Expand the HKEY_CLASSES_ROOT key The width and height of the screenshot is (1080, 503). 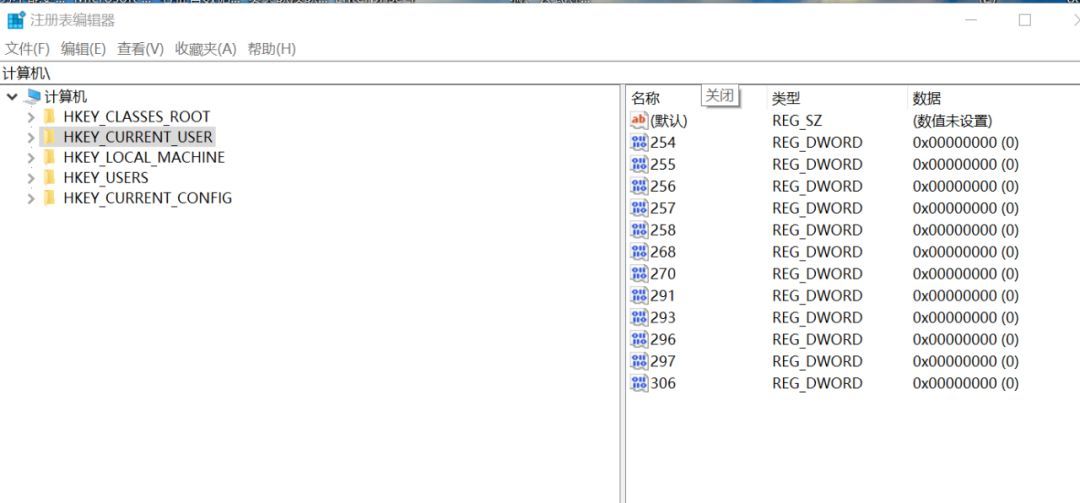tap(30, 118)
